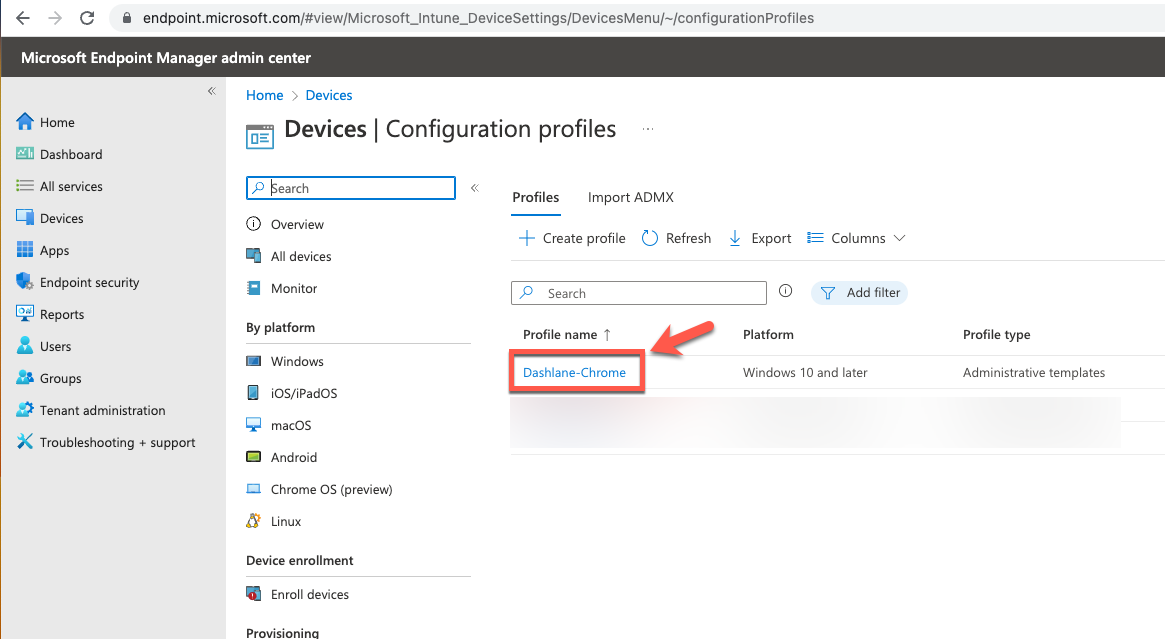Select the Windows platform

pyautogui.click(x=297, y=361)
